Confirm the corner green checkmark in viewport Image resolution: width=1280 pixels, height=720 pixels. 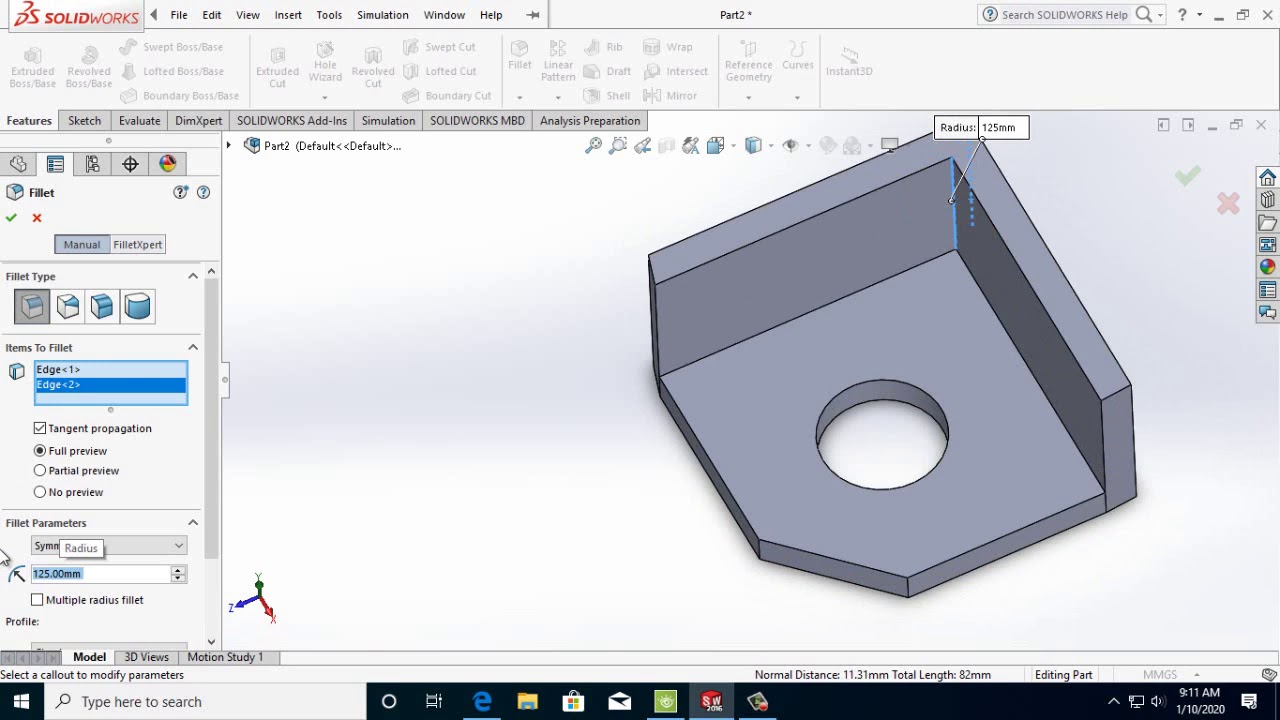pyautogui.click(x=1187, y=177)
